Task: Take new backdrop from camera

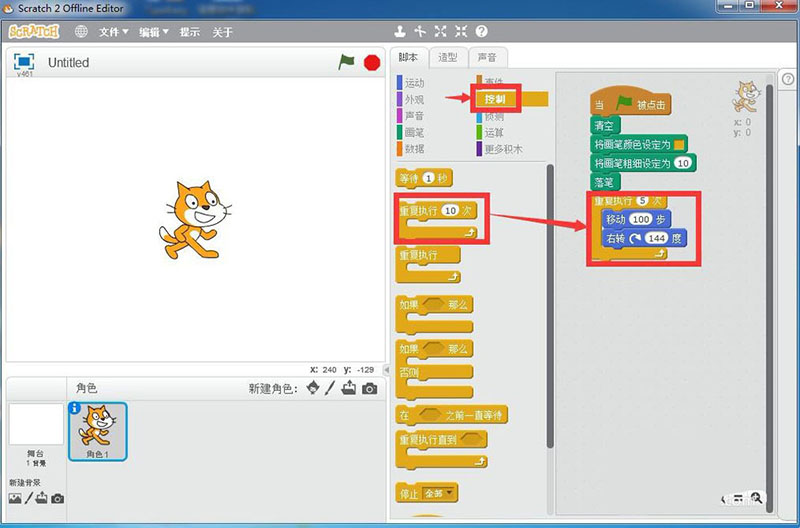Action: coord(58,498)
